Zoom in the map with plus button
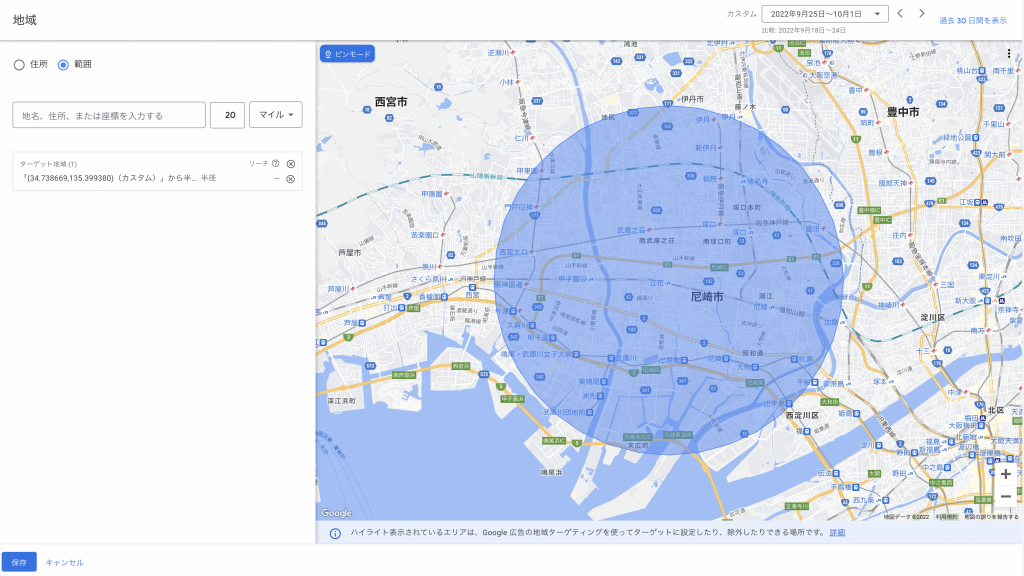The height and width of the screenshot is (576, 1024). coord(1006,474)
